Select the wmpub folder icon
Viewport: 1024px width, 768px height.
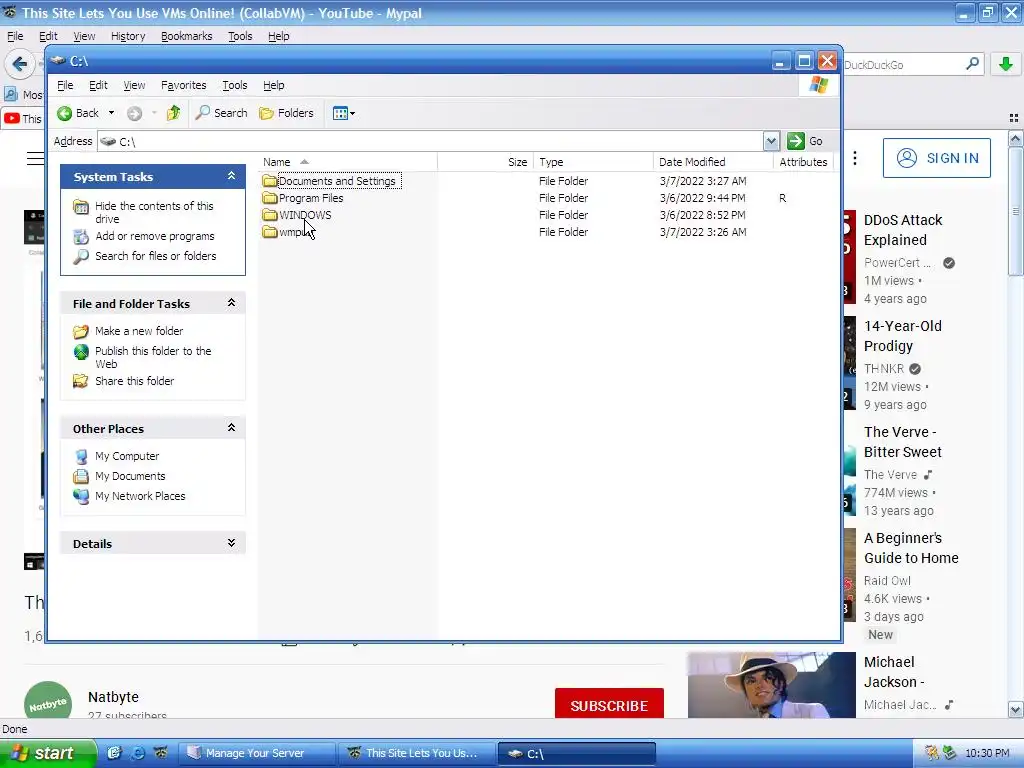[x=270, y=232]
